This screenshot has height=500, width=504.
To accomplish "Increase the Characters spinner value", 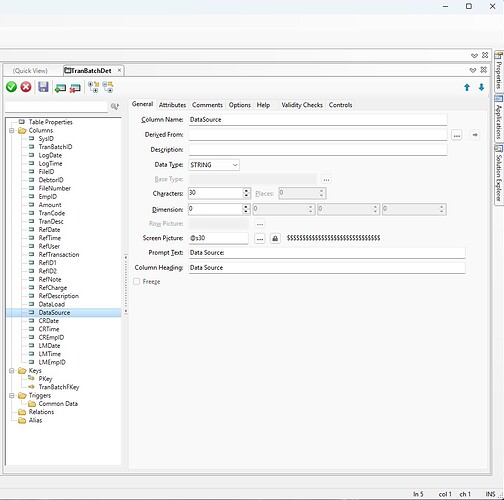I will tap(246, 191).
